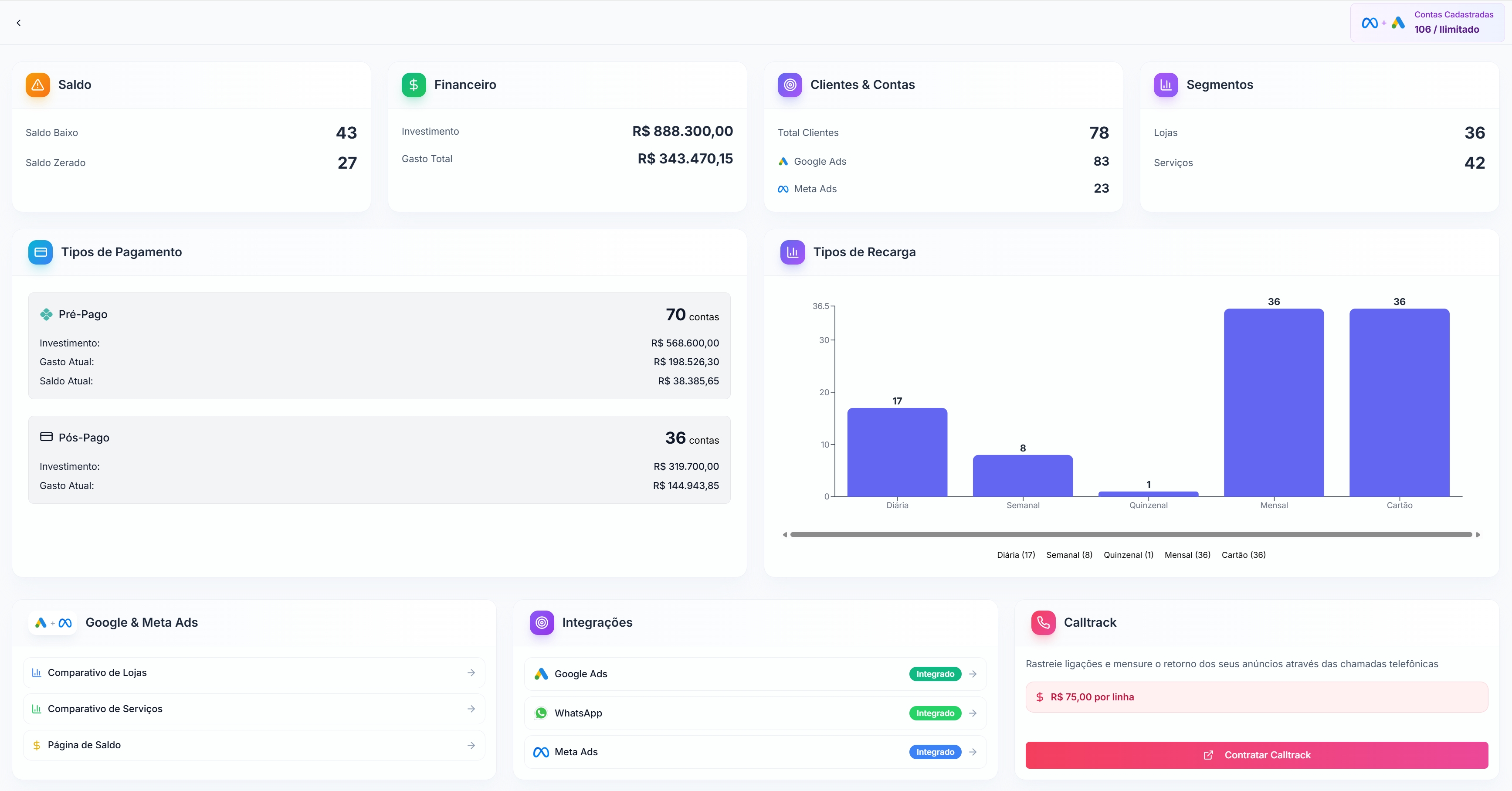Click the Tipos de Recarga bar chart icon
This screenshot has width=1512, height=791.
click(792, 252)
